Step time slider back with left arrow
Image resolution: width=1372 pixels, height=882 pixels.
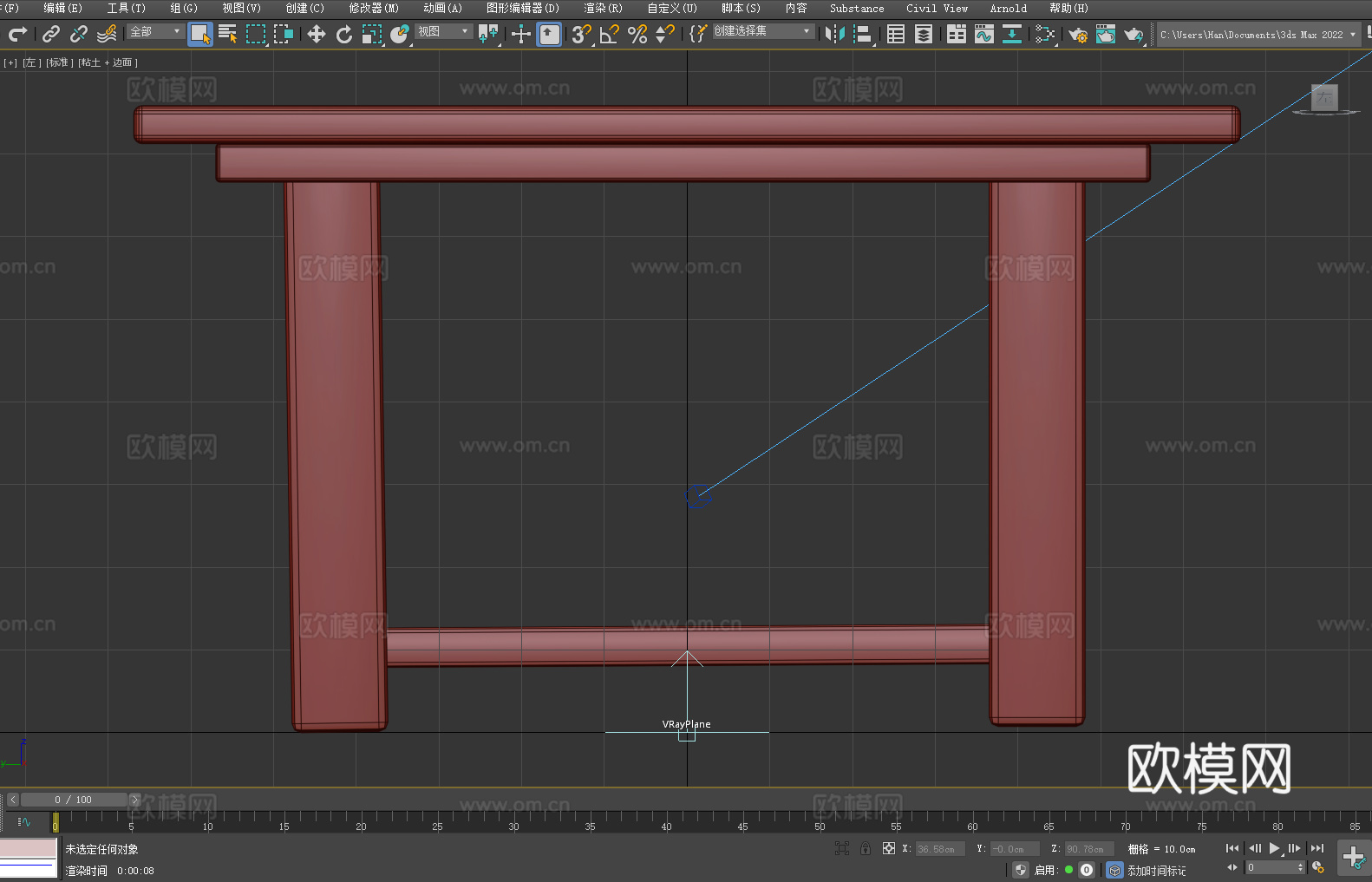13,800
